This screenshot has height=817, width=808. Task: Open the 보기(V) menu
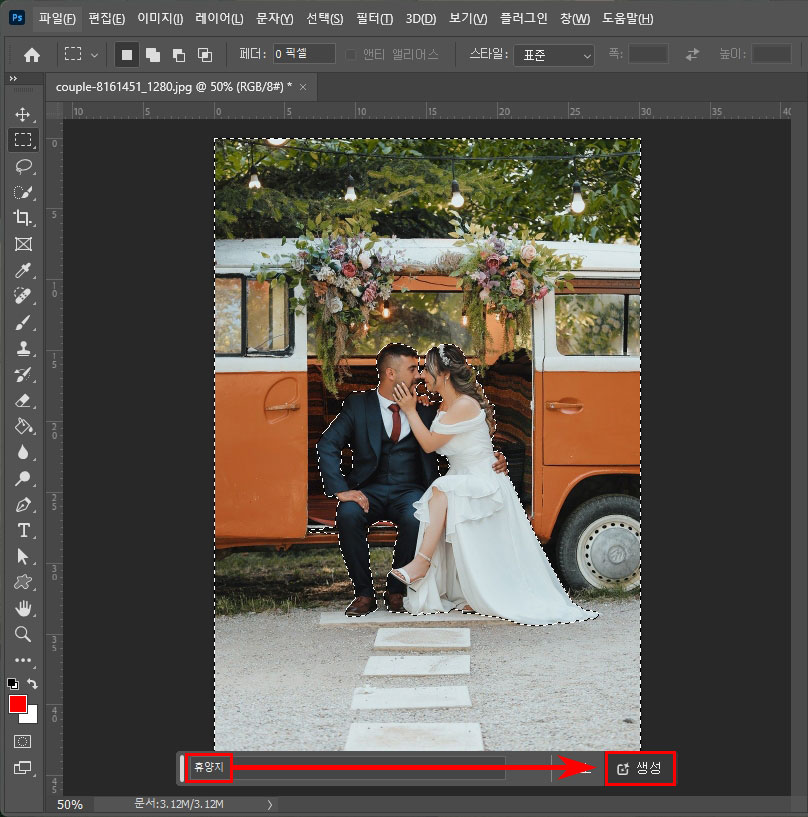click(468, 19)
